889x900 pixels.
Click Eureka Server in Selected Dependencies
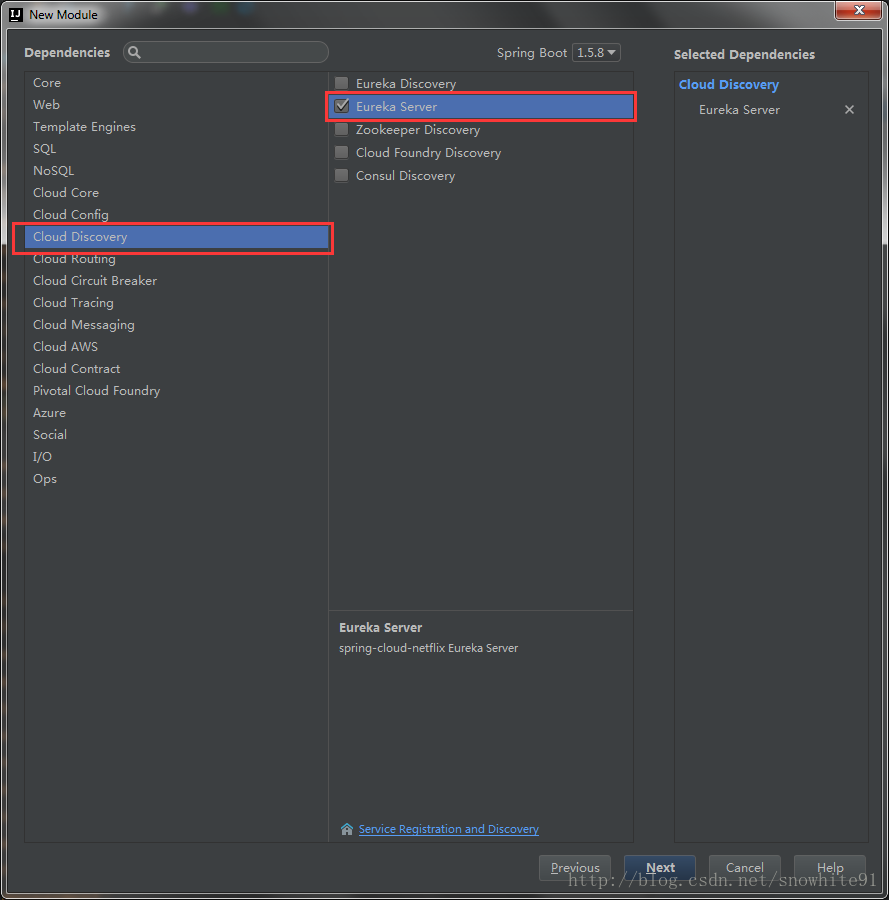click(x=739, y=110)
